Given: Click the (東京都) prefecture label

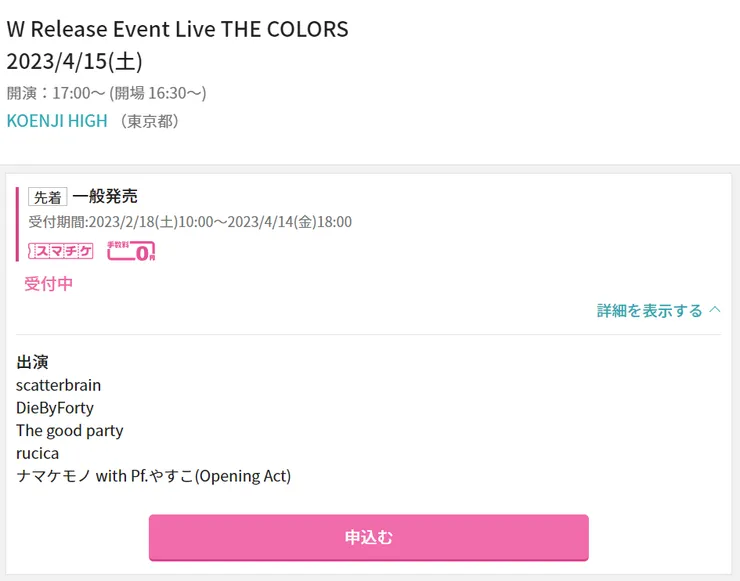Looking at the screenshot, I should pos(149,121).
